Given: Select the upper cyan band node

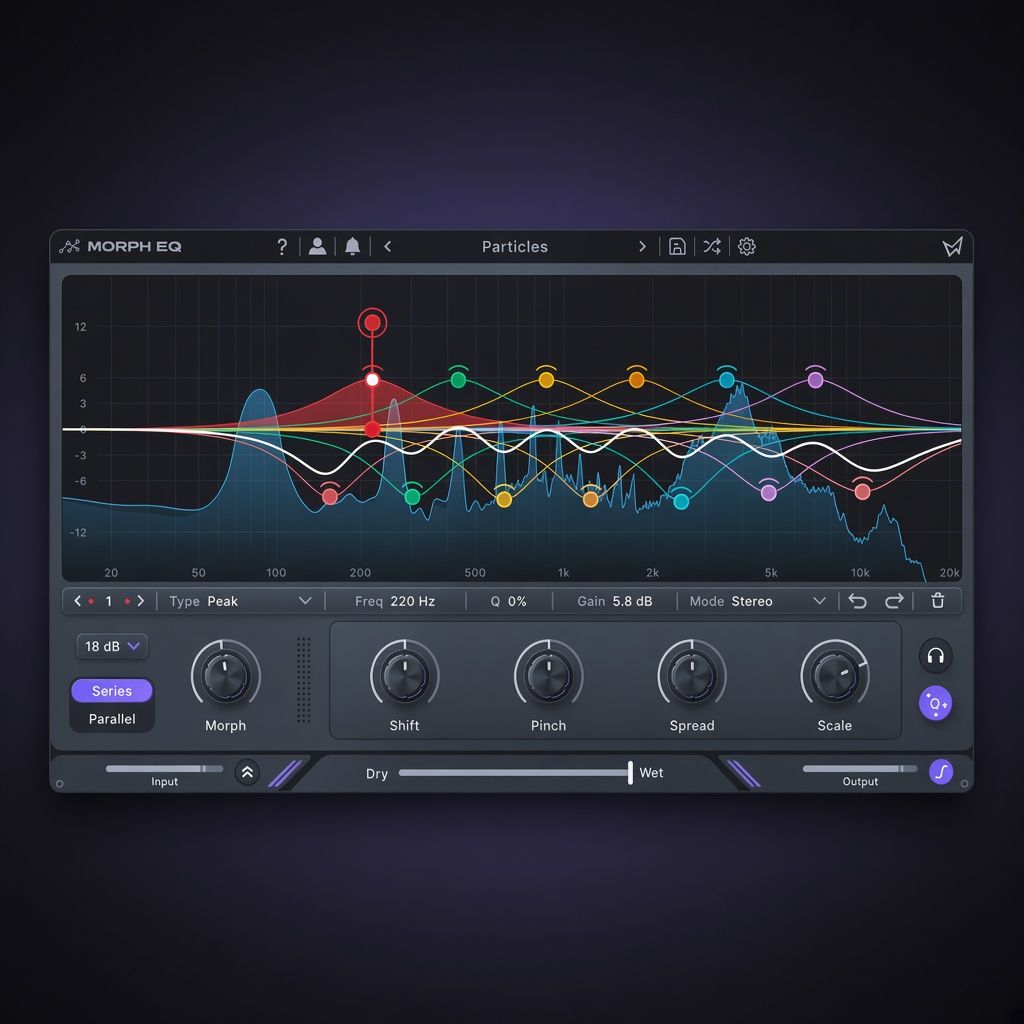Looking at the screenshot, I should click(x=727, y=379).
